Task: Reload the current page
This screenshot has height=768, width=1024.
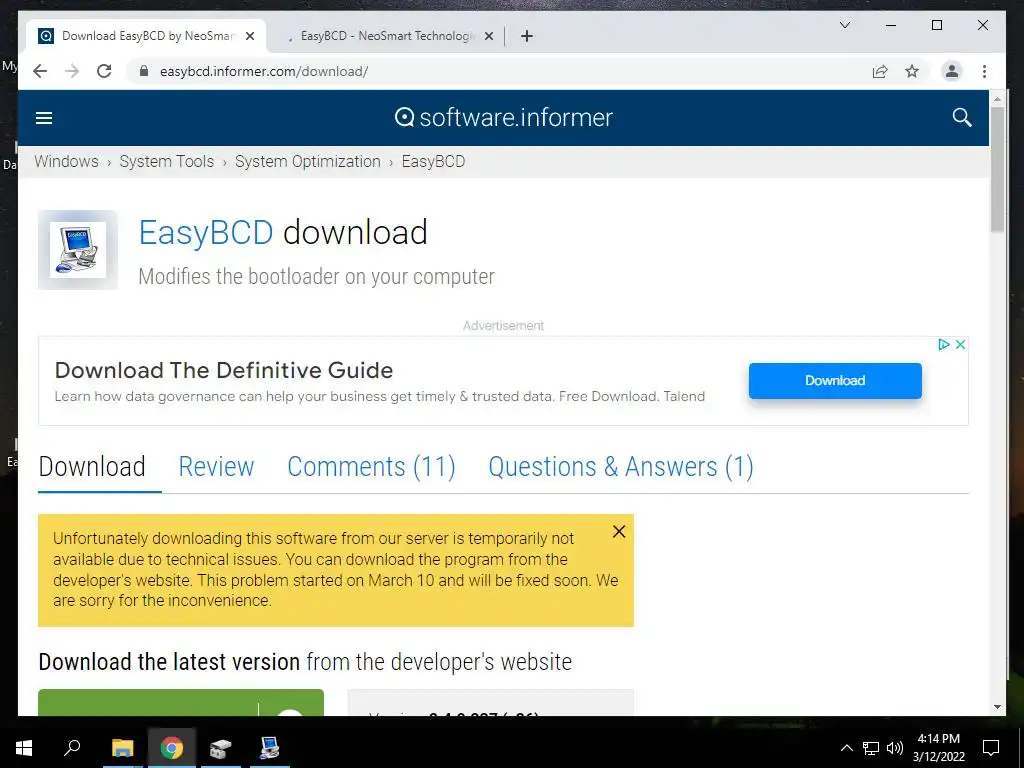Action: (104, 71)
